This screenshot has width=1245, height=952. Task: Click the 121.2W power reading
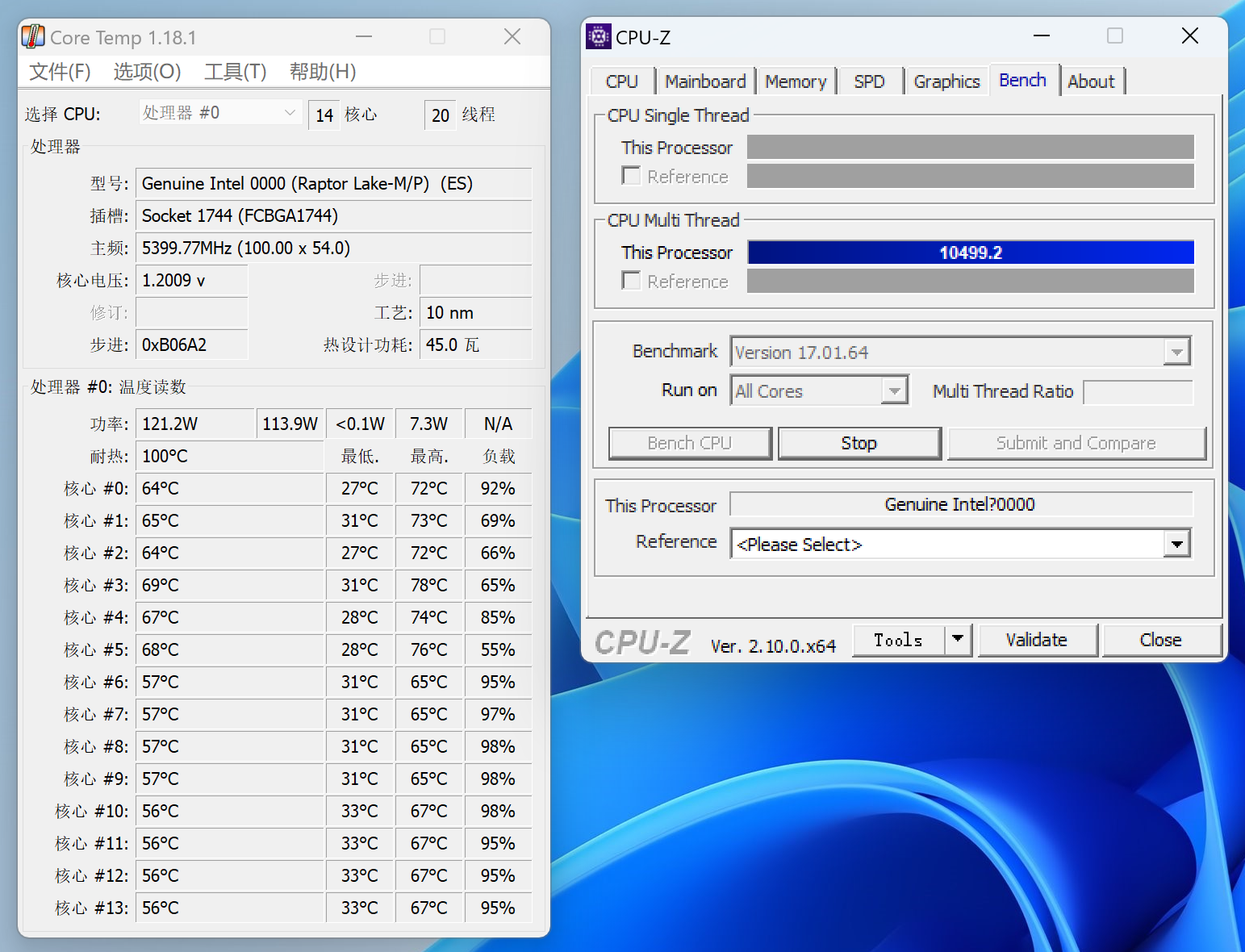(x=195, y=424)
